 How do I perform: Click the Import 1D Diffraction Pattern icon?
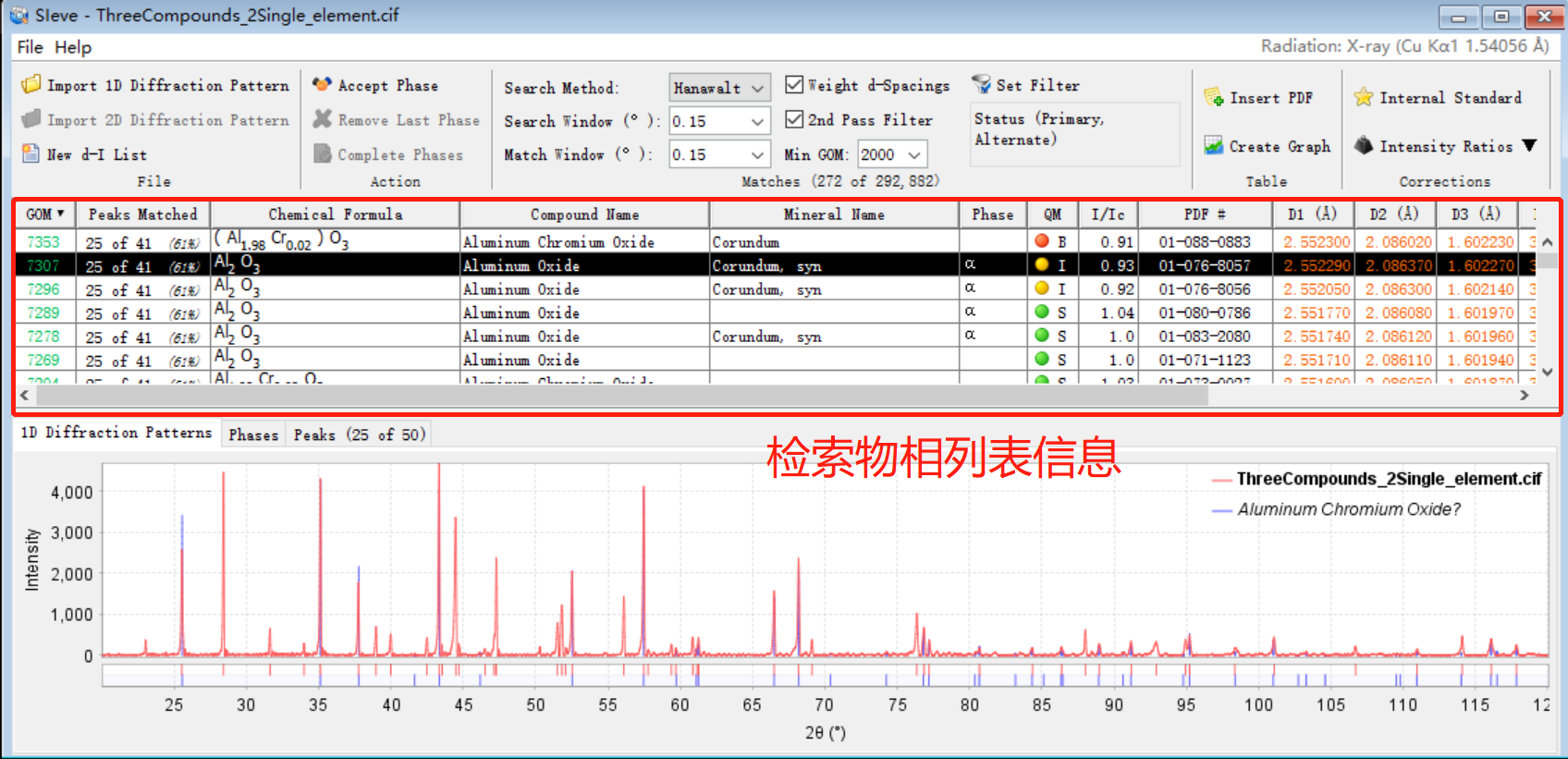coord(31,85)
